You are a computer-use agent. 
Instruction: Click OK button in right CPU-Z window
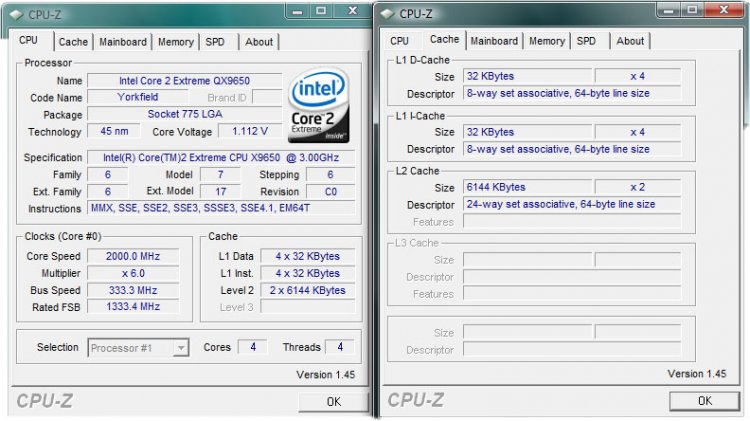705,400
